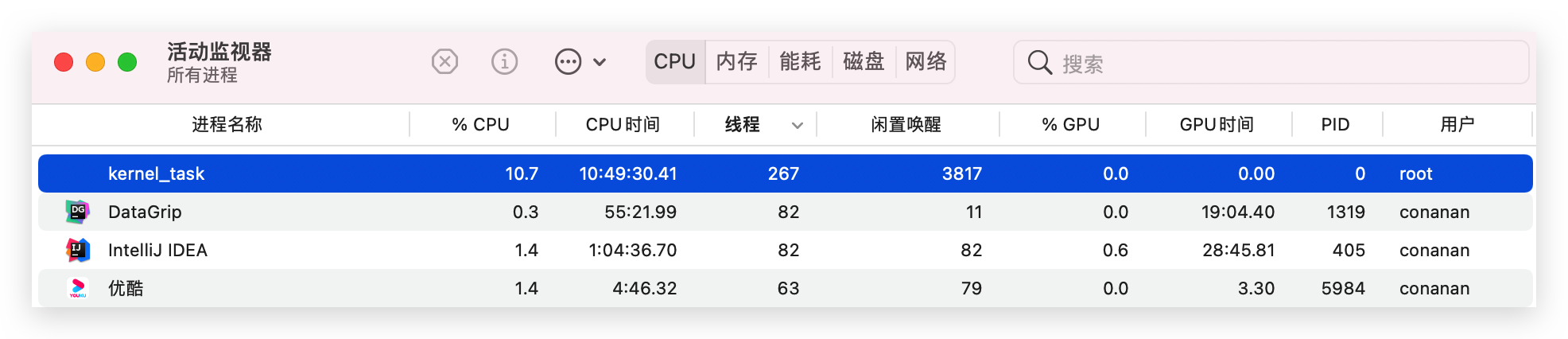
Task: Open the process info inspector icon
Action: click(504, 61)
